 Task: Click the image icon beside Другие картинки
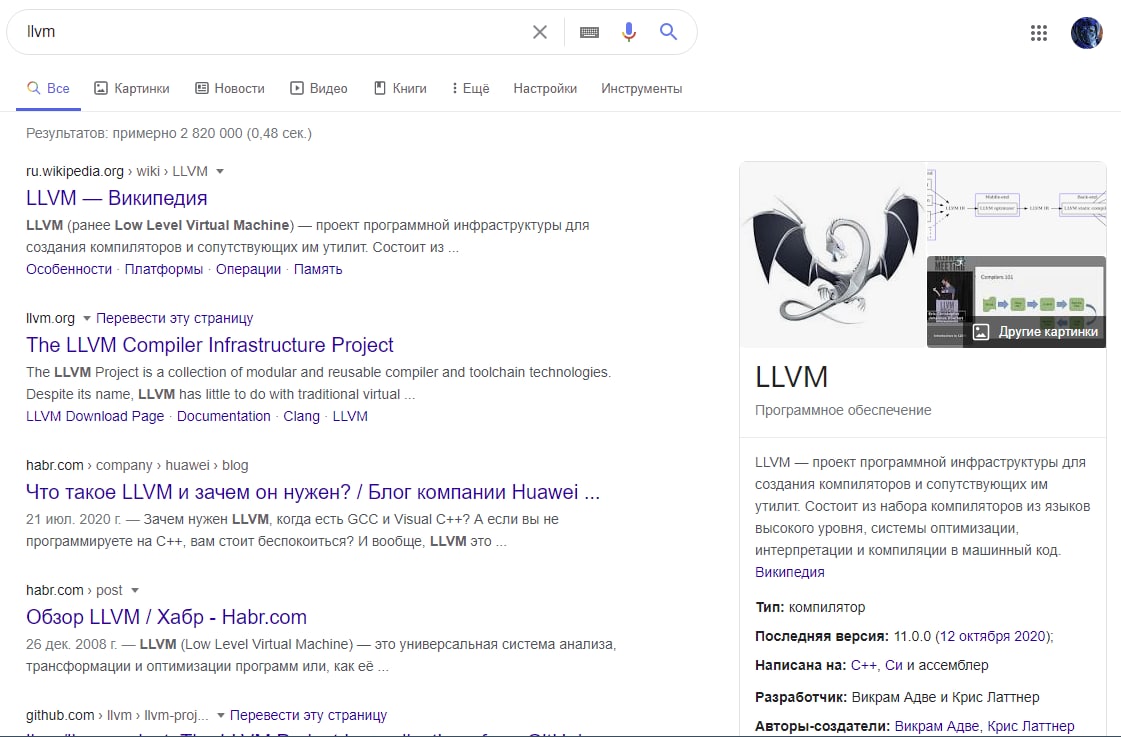tap(981, 332)
